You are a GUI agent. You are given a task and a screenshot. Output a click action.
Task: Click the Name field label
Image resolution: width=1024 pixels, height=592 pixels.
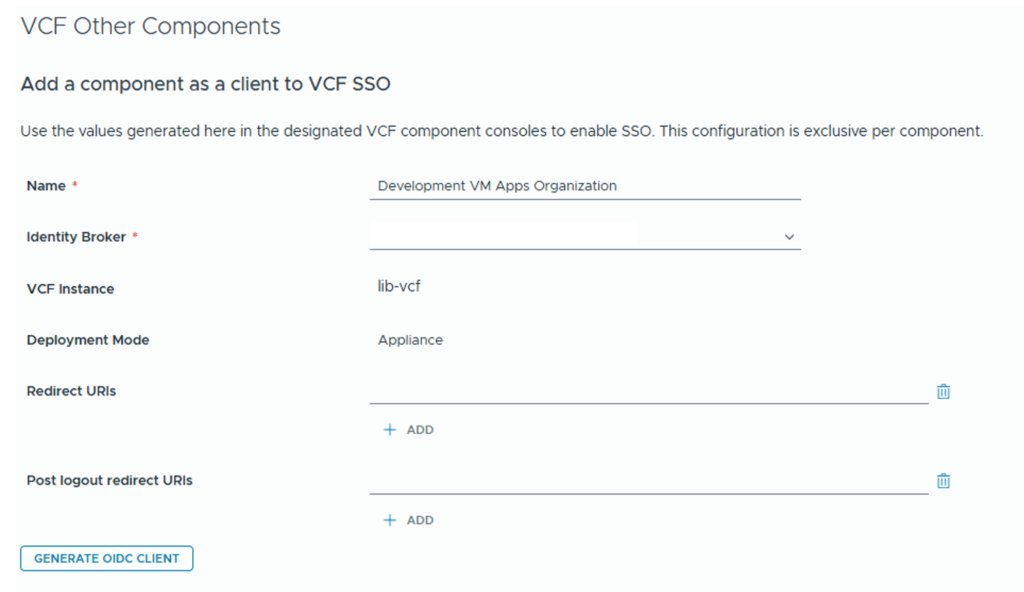[x=46, y=186]
